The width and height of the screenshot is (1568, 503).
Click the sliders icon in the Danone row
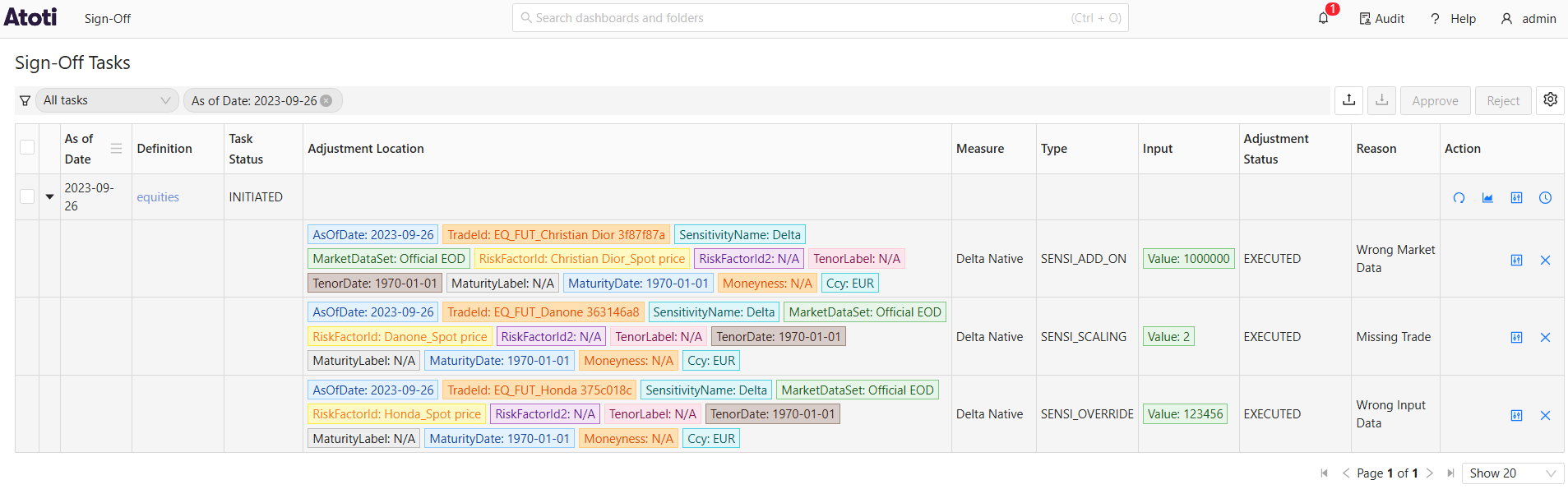pyautogui.click(x=1516, y=337)
